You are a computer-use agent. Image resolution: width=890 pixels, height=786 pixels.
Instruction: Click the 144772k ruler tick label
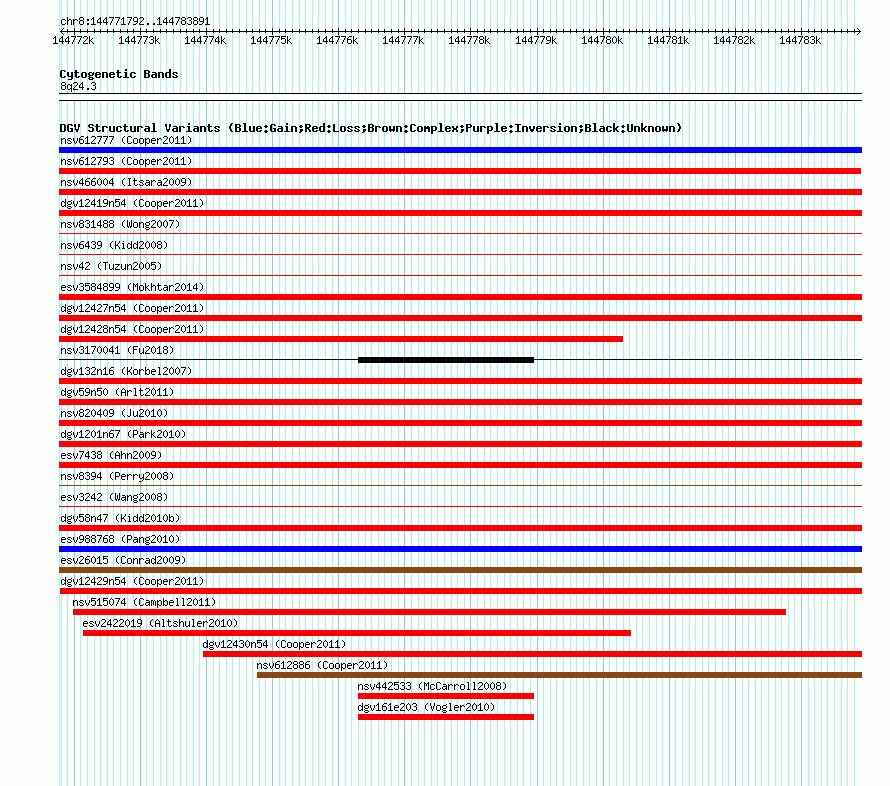(73, 40)
